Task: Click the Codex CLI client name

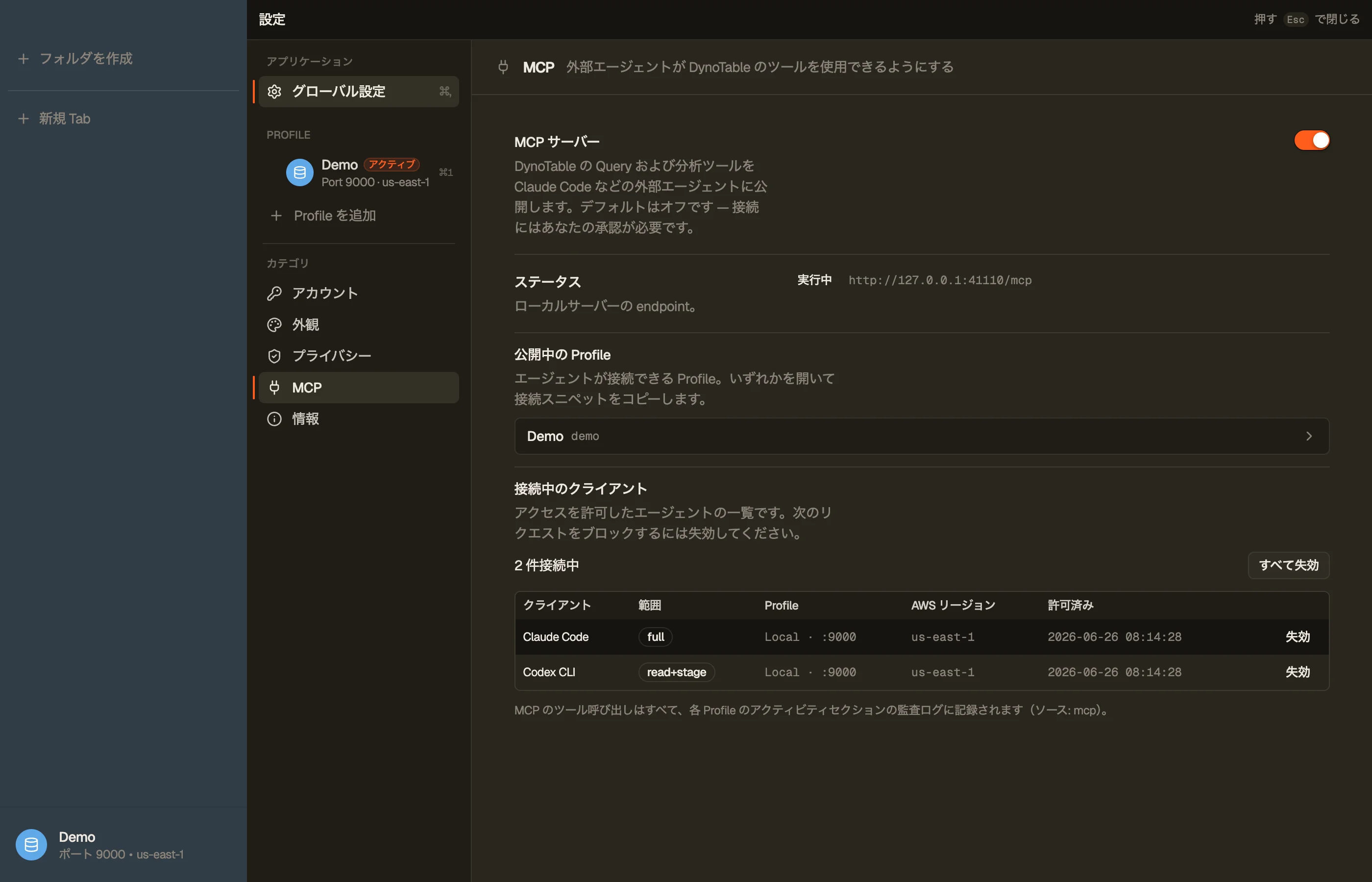Action: click(549, 672)
